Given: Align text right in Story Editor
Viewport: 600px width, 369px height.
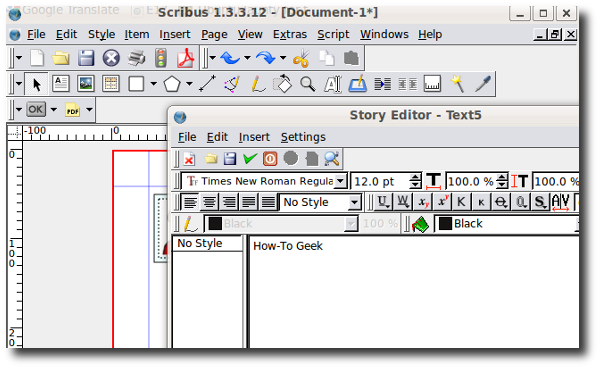Looking at the screenshot, I should pos(229,202).
